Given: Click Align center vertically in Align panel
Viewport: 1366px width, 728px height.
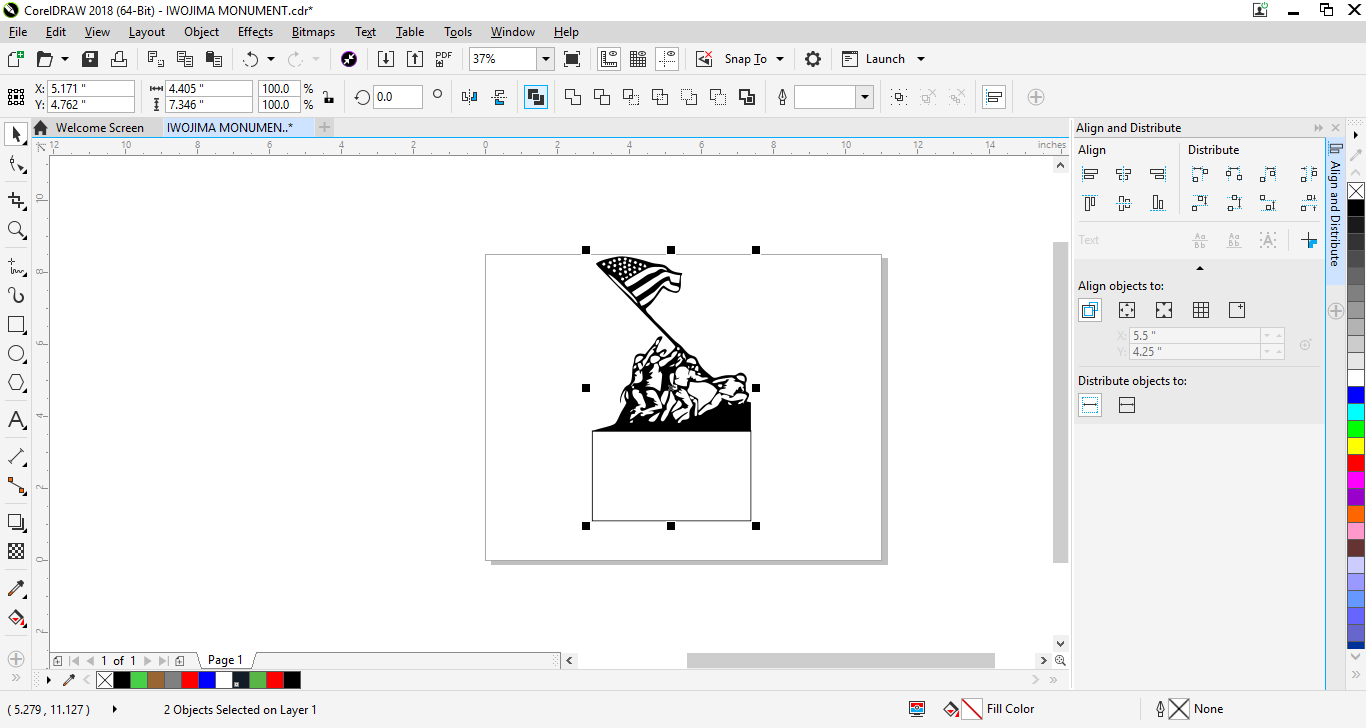Looking at the screenshot, I should pos(1124,203).
